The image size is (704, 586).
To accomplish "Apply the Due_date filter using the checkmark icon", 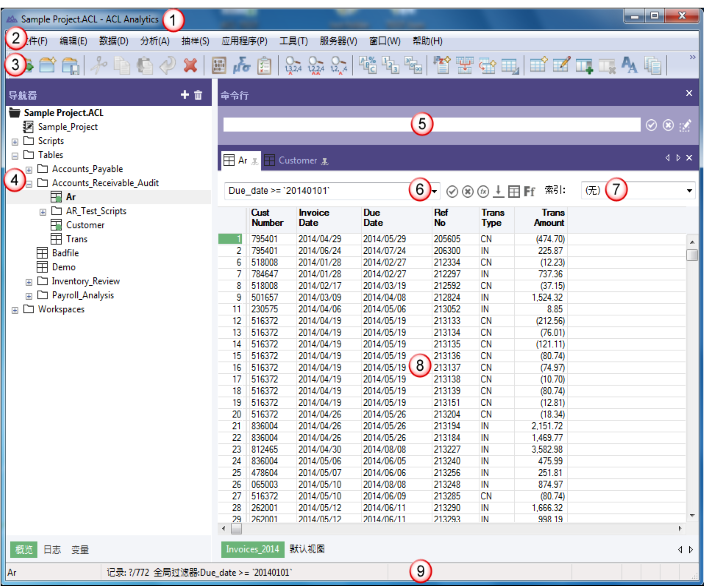I will click(x=452, y=190).
